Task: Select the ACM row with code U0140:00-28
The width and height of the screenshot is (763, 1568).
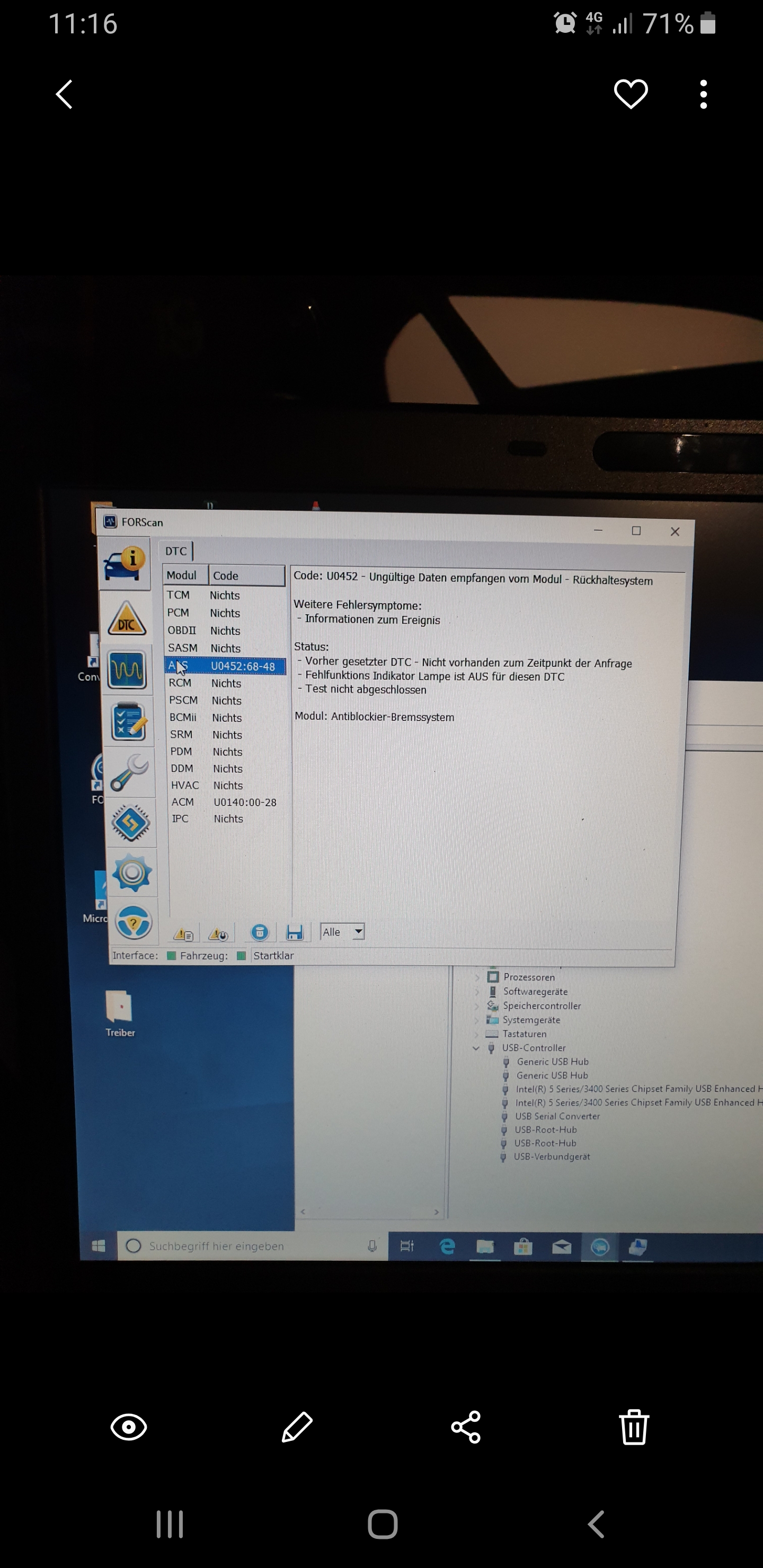Action: point(225,802)
